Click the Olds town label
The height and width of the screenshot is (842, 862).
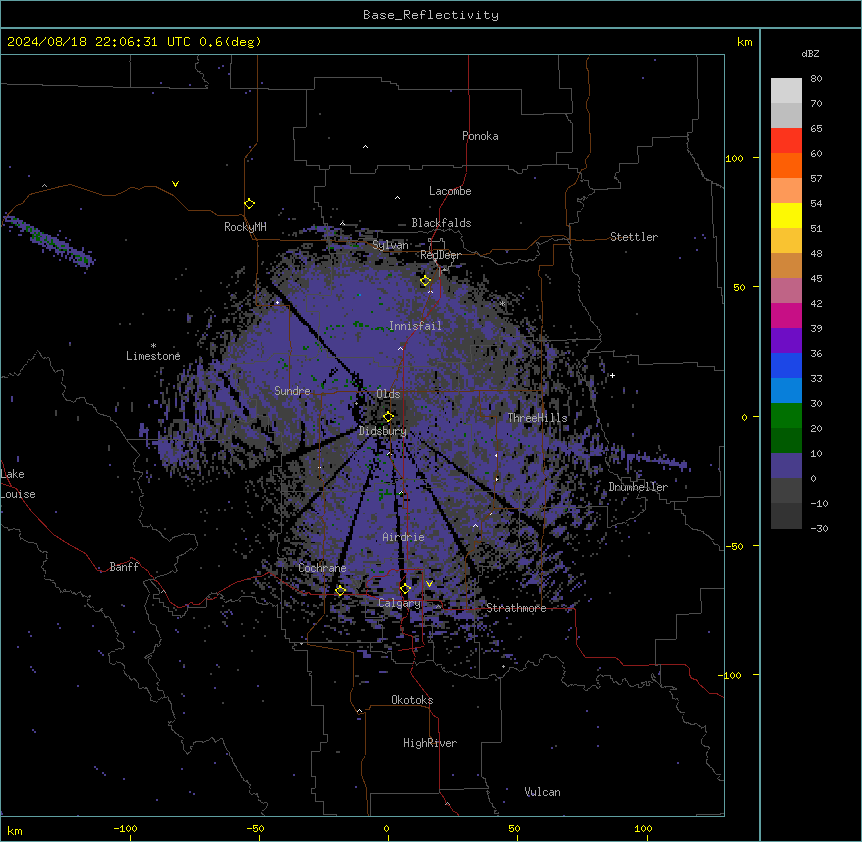(x=388, y=394)
